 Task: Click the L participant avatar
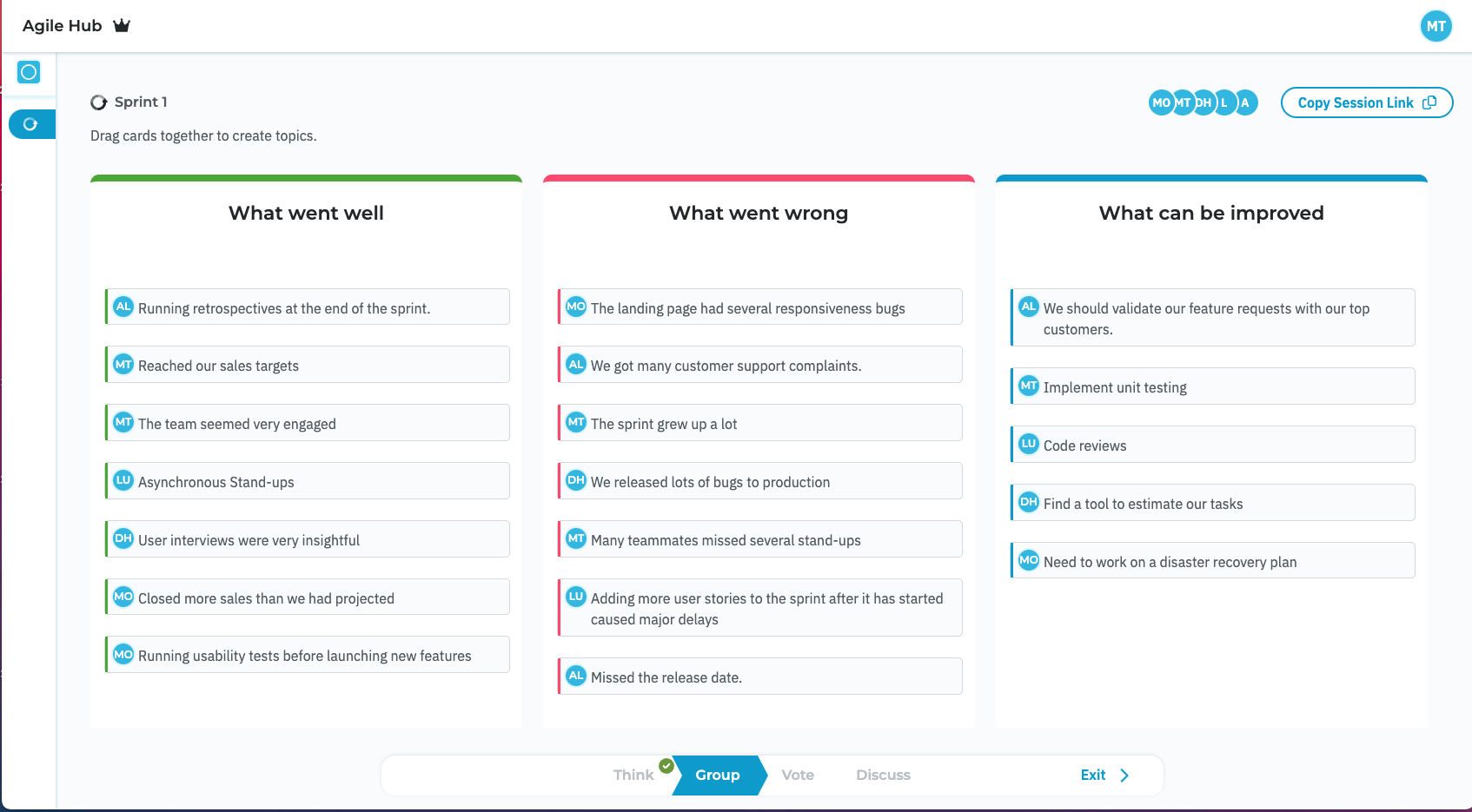(x=1225, y=102)
